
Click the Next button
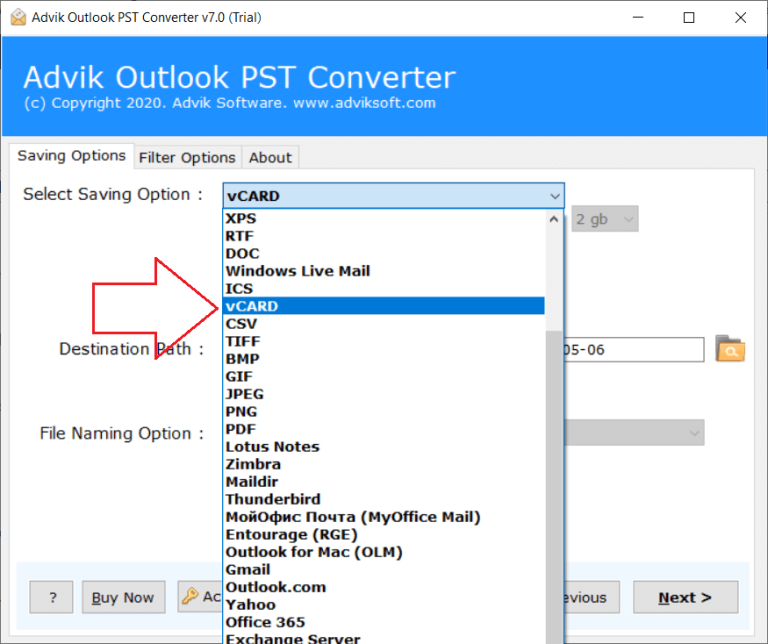(684, 597)
